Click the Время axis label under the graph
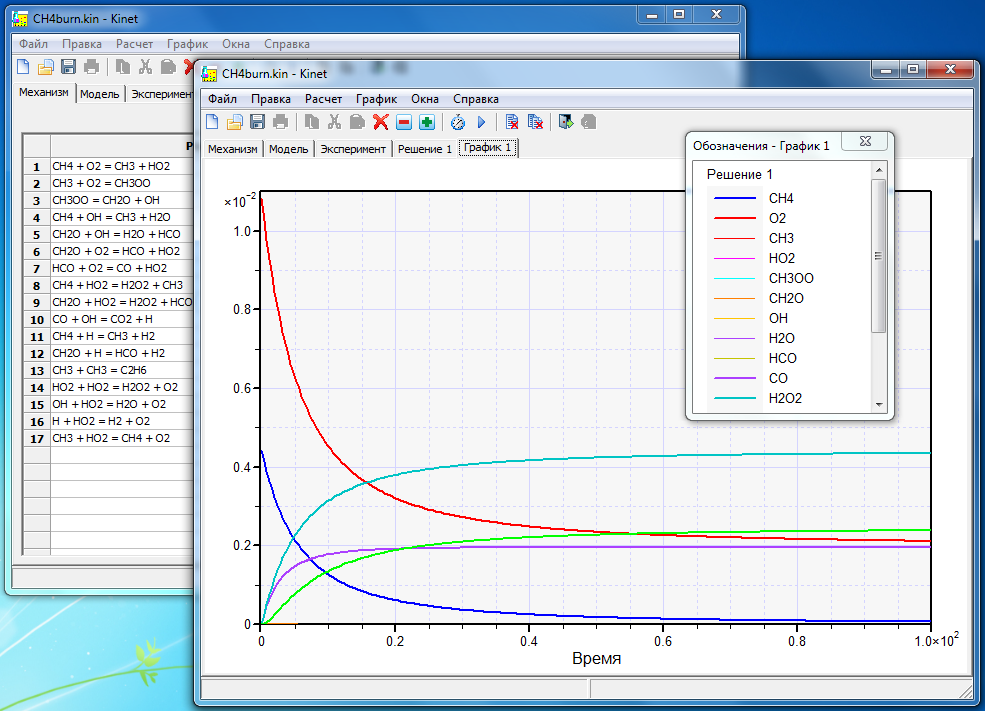 596,658
